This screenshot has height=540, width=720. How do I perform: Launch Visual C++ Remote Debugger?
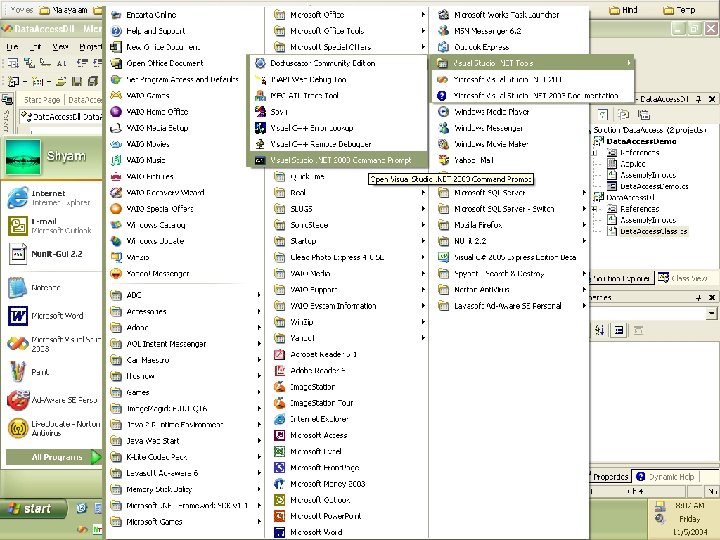(x=339, y=144)
